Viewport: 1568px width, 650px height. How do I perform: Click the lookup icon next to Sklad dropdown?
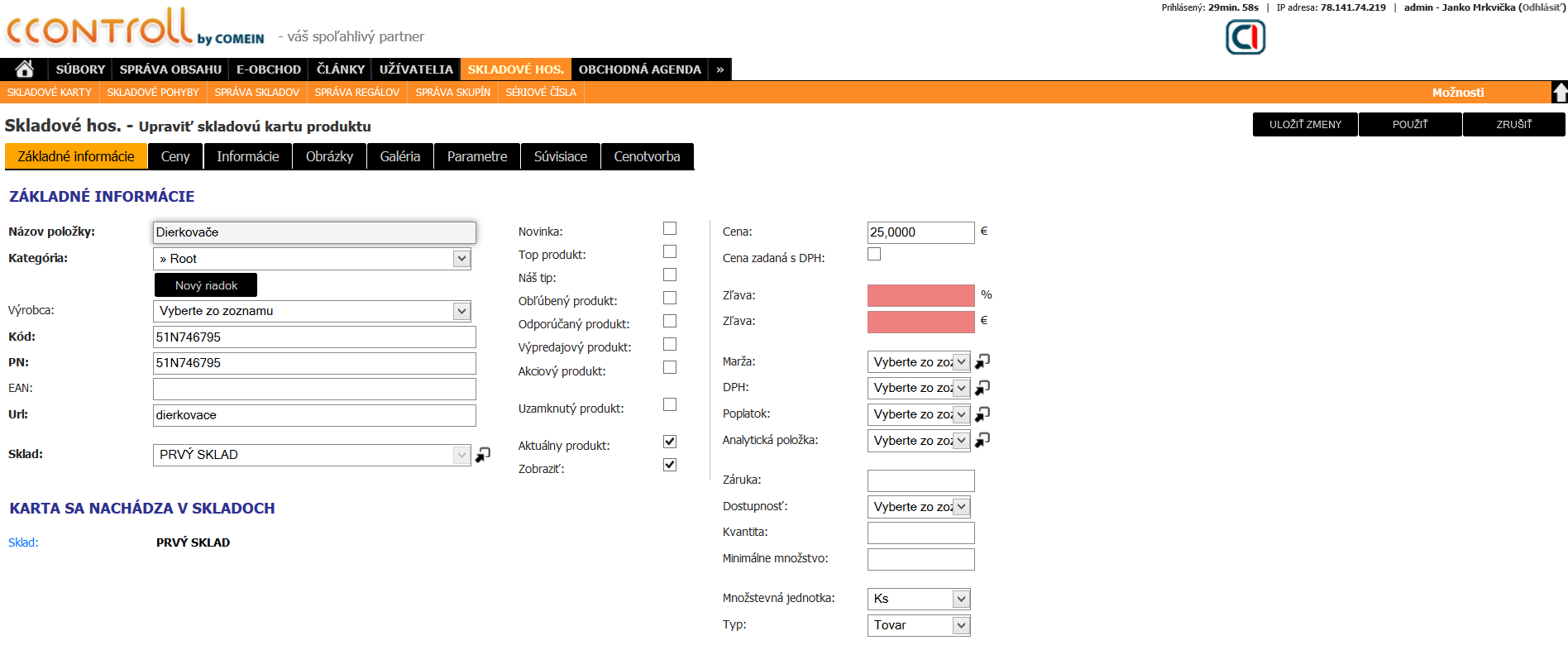pyautogui.click(x=483, y=455)
